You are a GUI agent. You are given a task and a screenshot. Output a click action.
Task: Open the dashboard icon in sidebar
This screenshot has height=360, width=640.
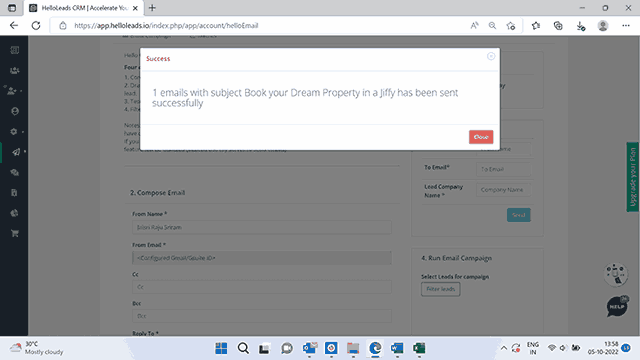click(15, 50)
